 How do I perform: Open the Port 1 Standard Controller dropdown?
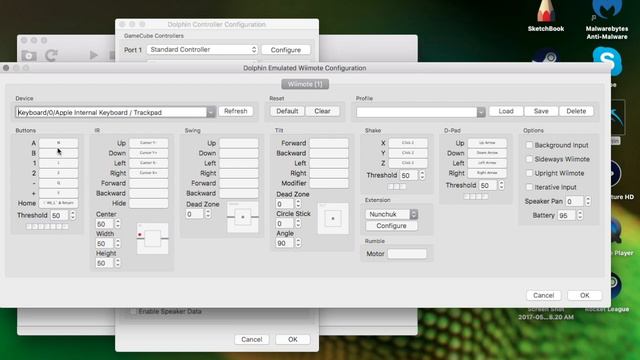pos(202,50)
